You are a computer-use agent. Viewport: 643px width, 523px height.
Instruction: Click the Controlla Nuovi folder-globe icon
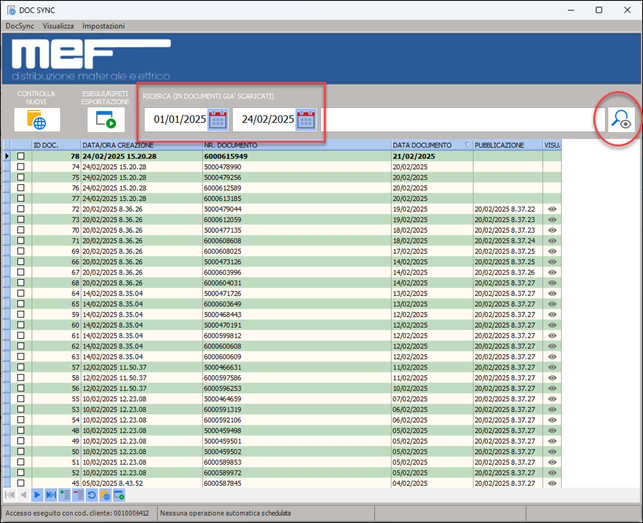[37, 120]
